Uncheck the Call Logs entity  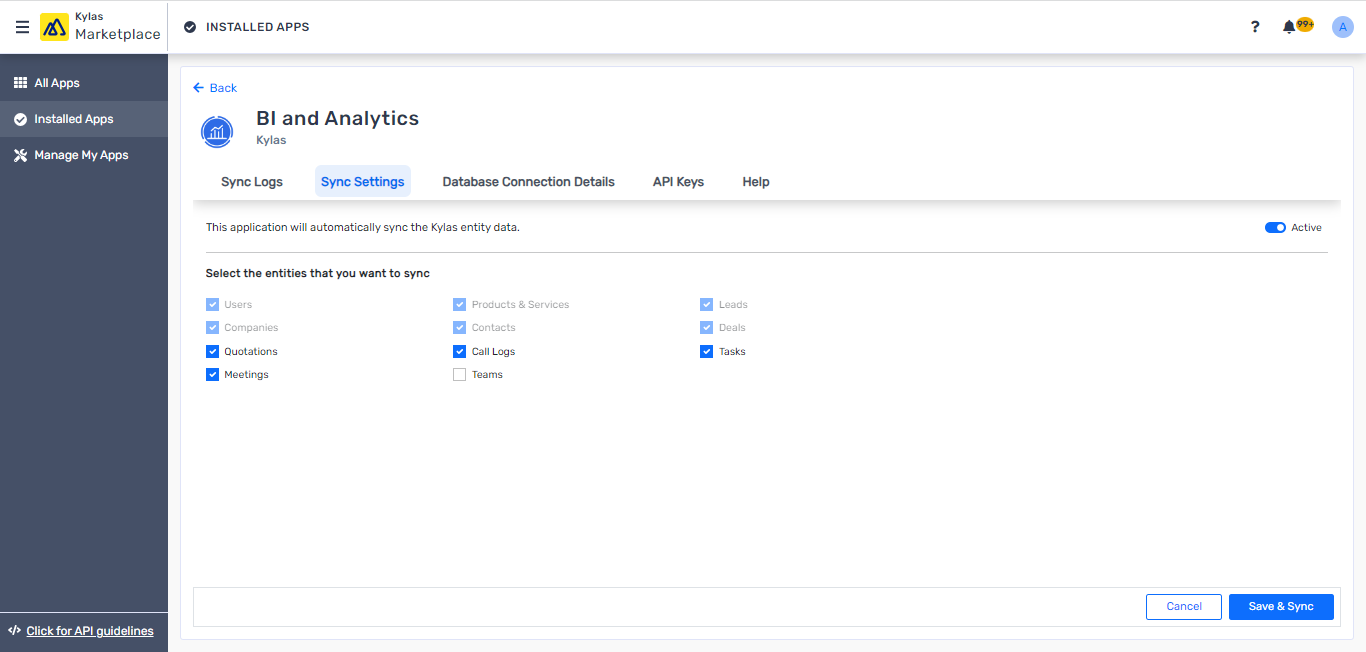[459, 351]
